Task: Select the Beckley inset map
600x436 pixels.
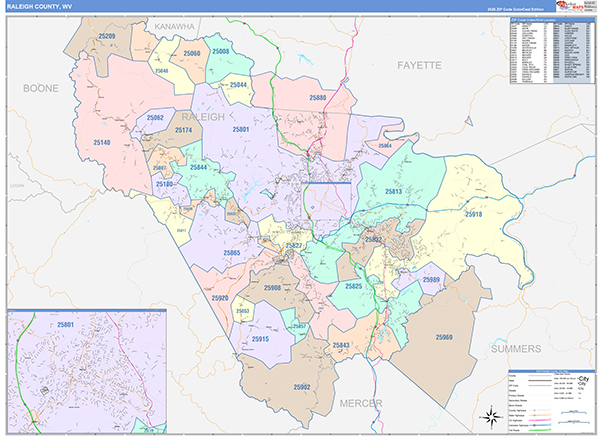Action: coord(87,371)
